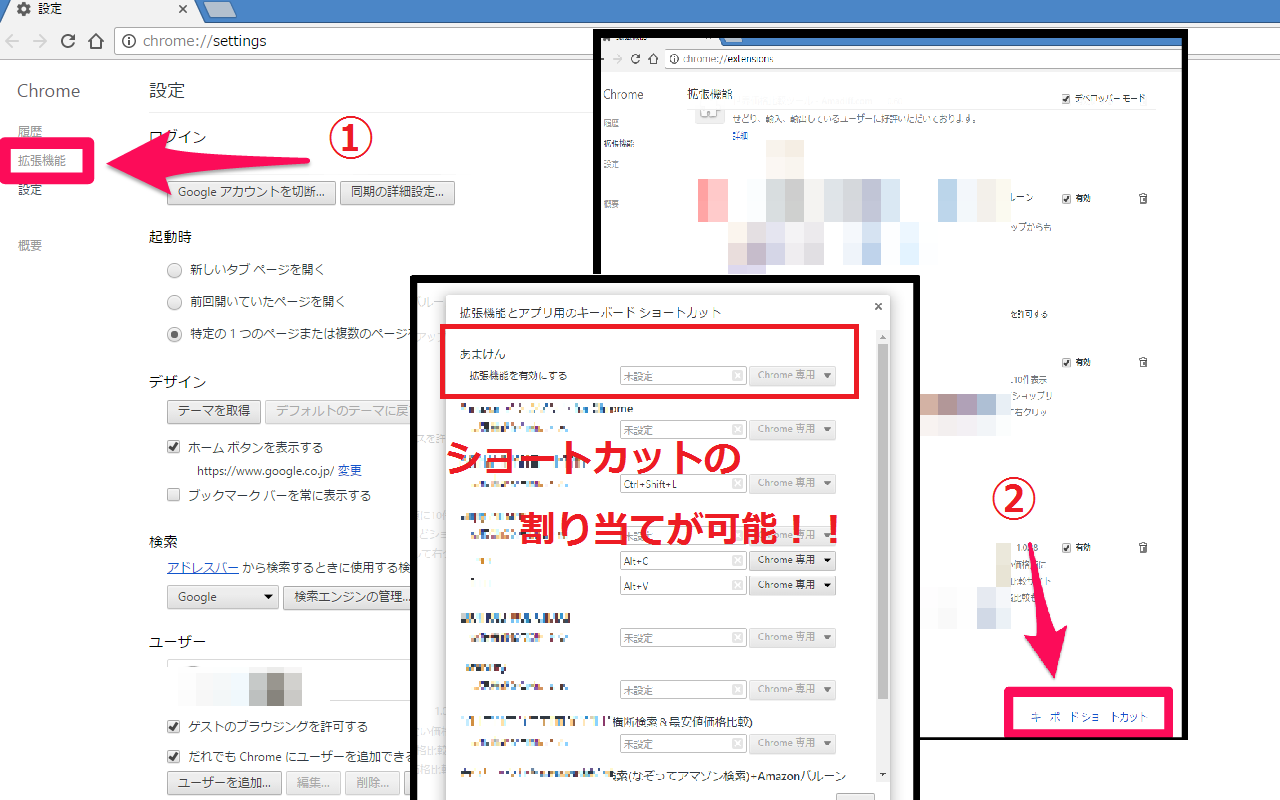Image resolution: width=1280 pixels, height=800 pixels.
Task: Toggle the bottom 有効 checkbox in extensions list
Action: [x=1066, y=547]
